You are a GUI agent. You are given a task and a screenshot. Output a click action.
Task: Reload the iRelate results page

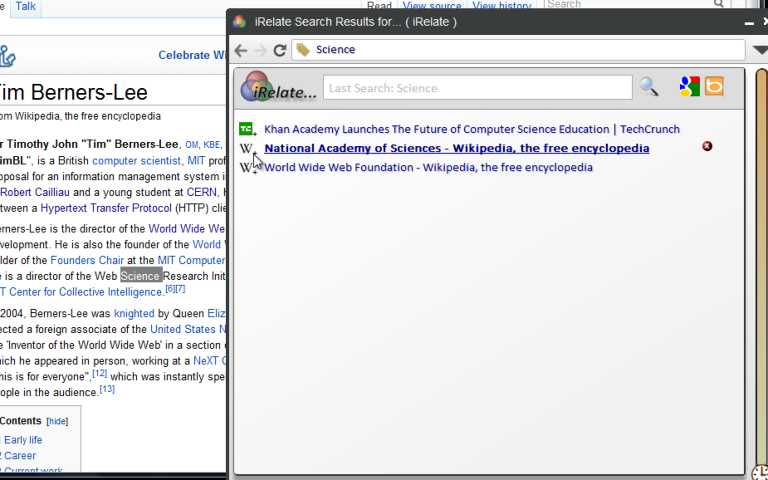280,50
